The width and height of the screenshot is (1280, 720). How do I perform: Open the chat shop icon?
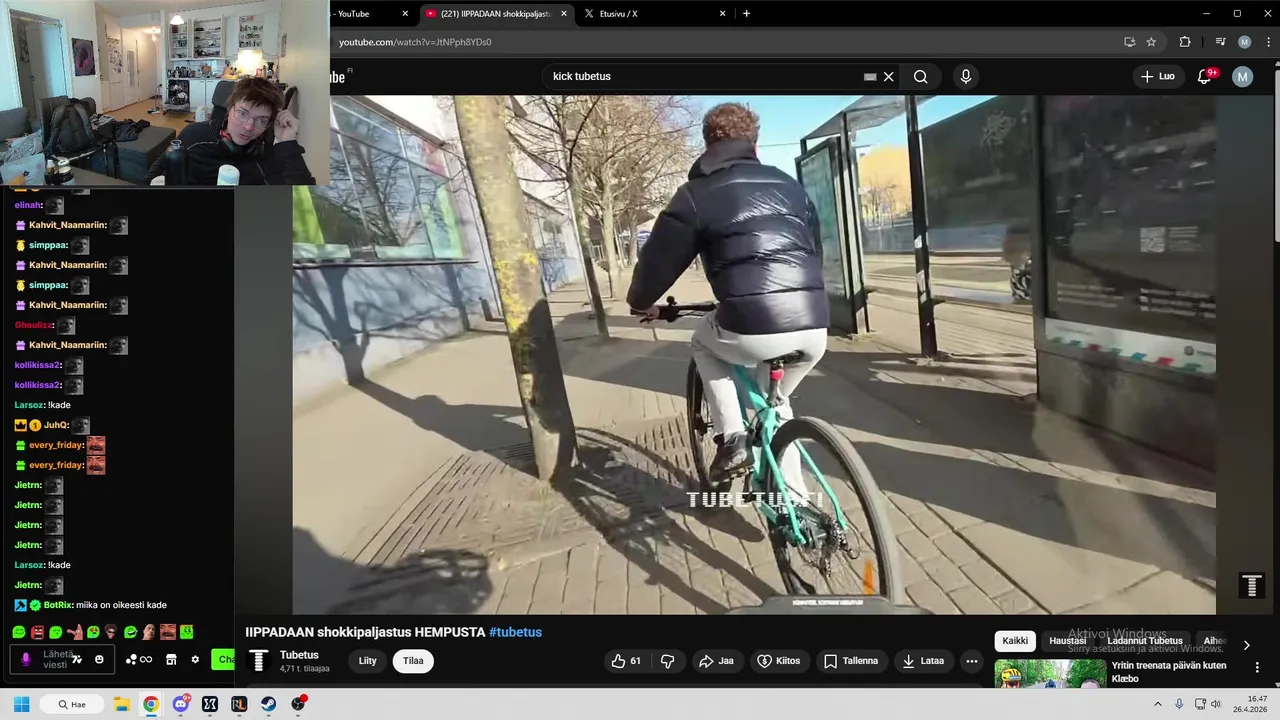click(x=171, y=660)
